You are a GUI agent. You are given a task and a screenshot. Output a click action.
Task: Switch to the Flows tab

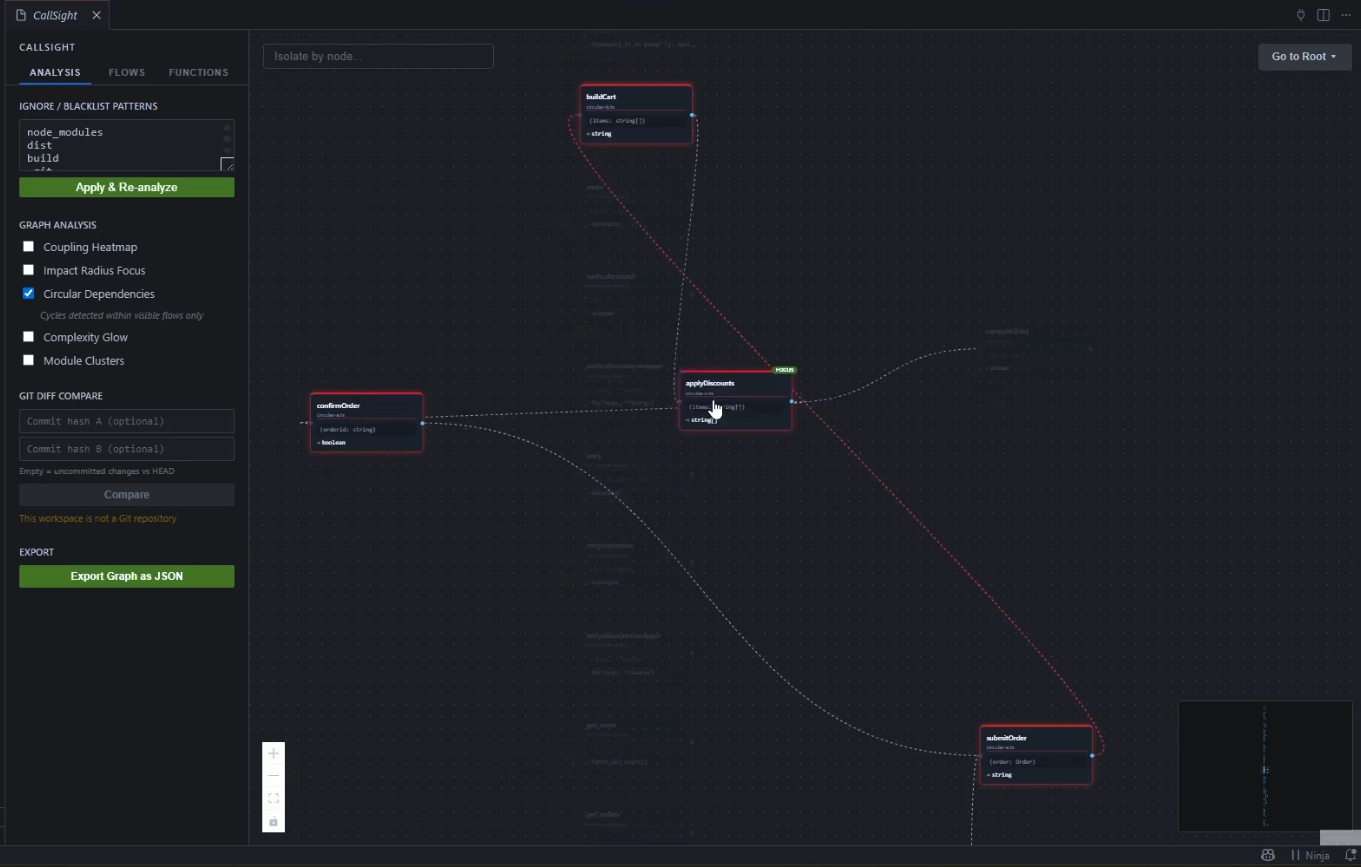tap(127, 72)
